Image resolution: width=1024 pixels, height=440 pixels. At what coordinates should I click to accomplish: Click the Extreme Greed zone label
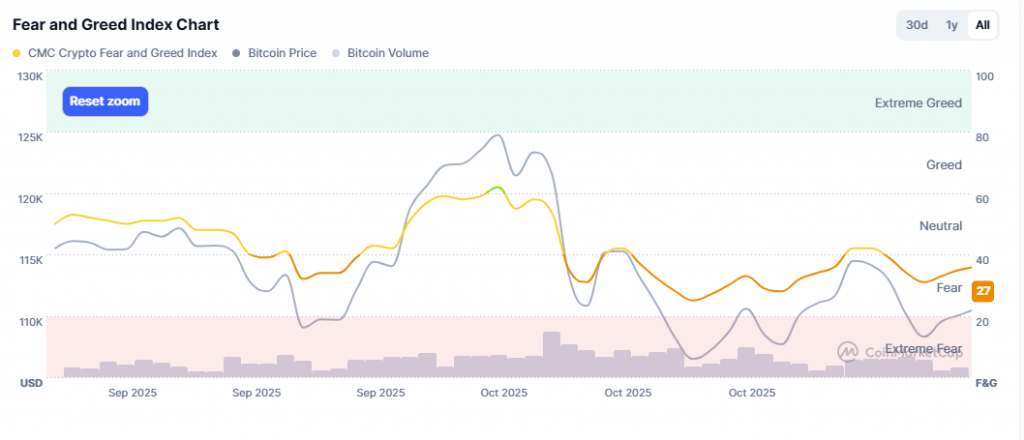tap(917, 103)
